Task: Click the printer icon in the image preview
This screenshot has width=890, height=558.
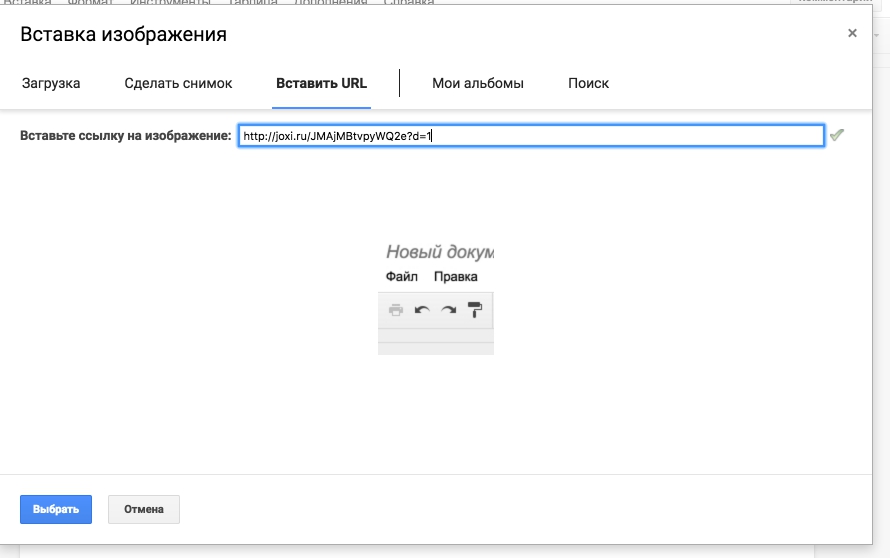Action: click(396, 310)
